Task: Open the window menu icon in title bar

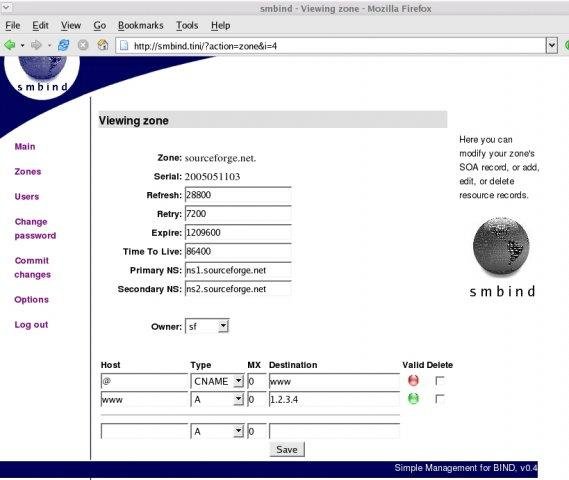Action: 7,7
